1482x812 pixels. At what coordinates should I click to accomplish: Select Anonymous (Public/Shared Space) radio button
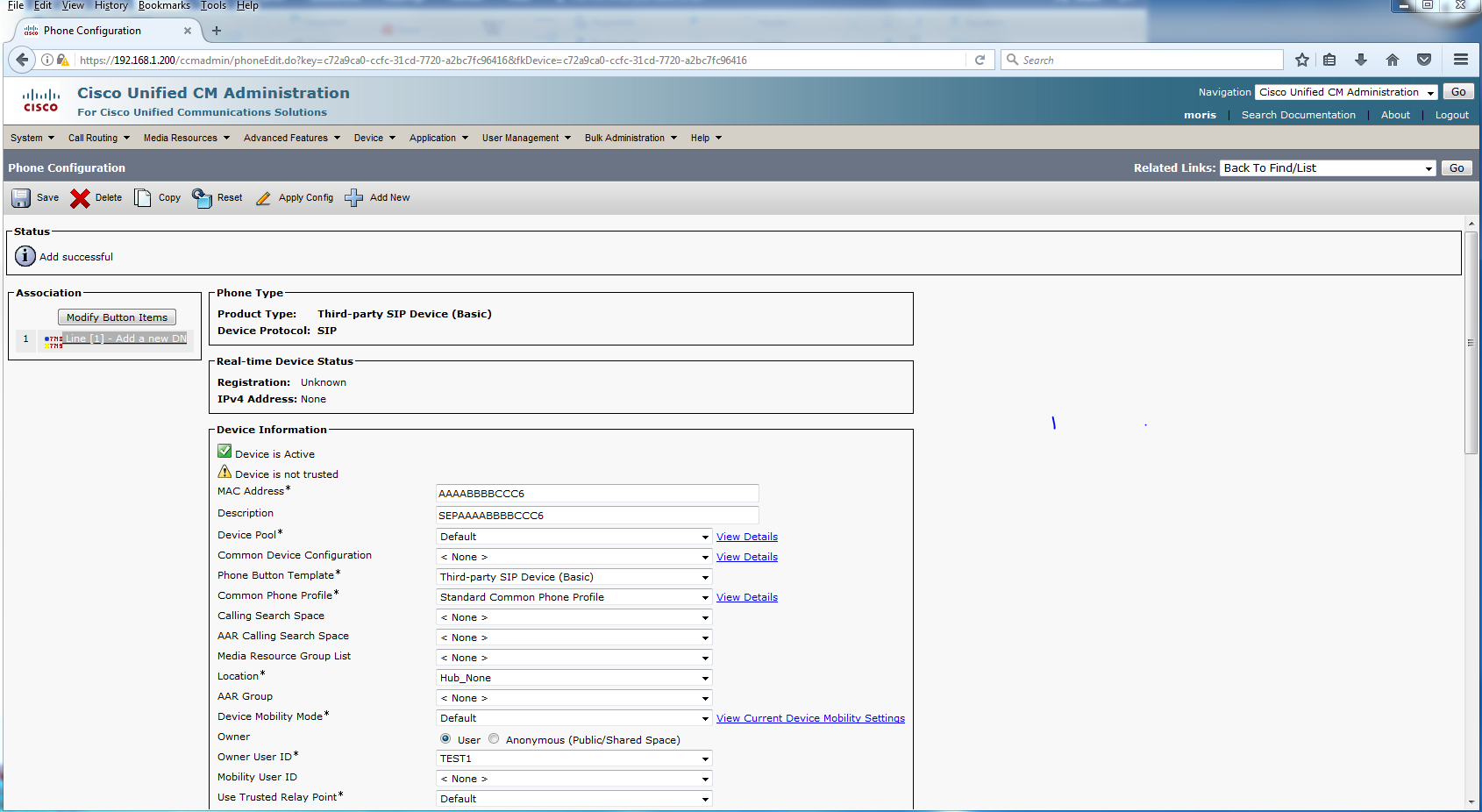[494, 739]
